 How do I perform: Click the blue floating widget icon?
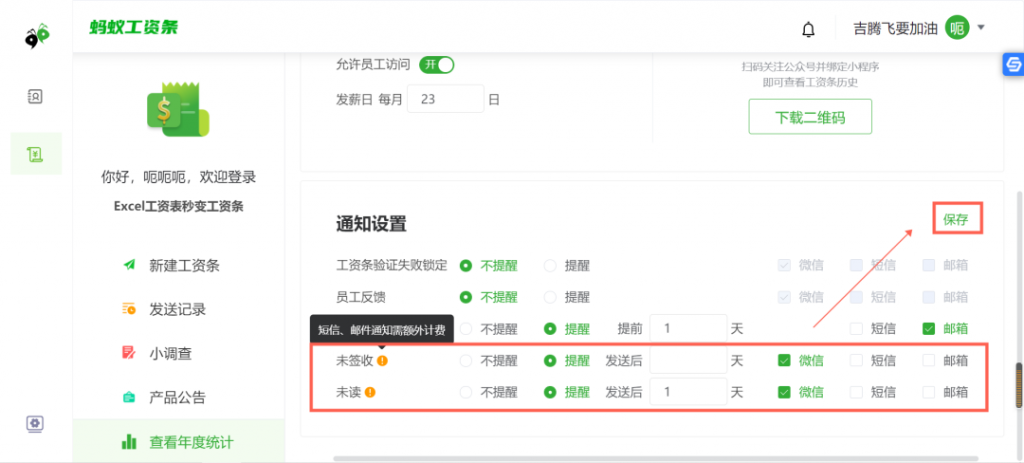[x=1011, y=65]
